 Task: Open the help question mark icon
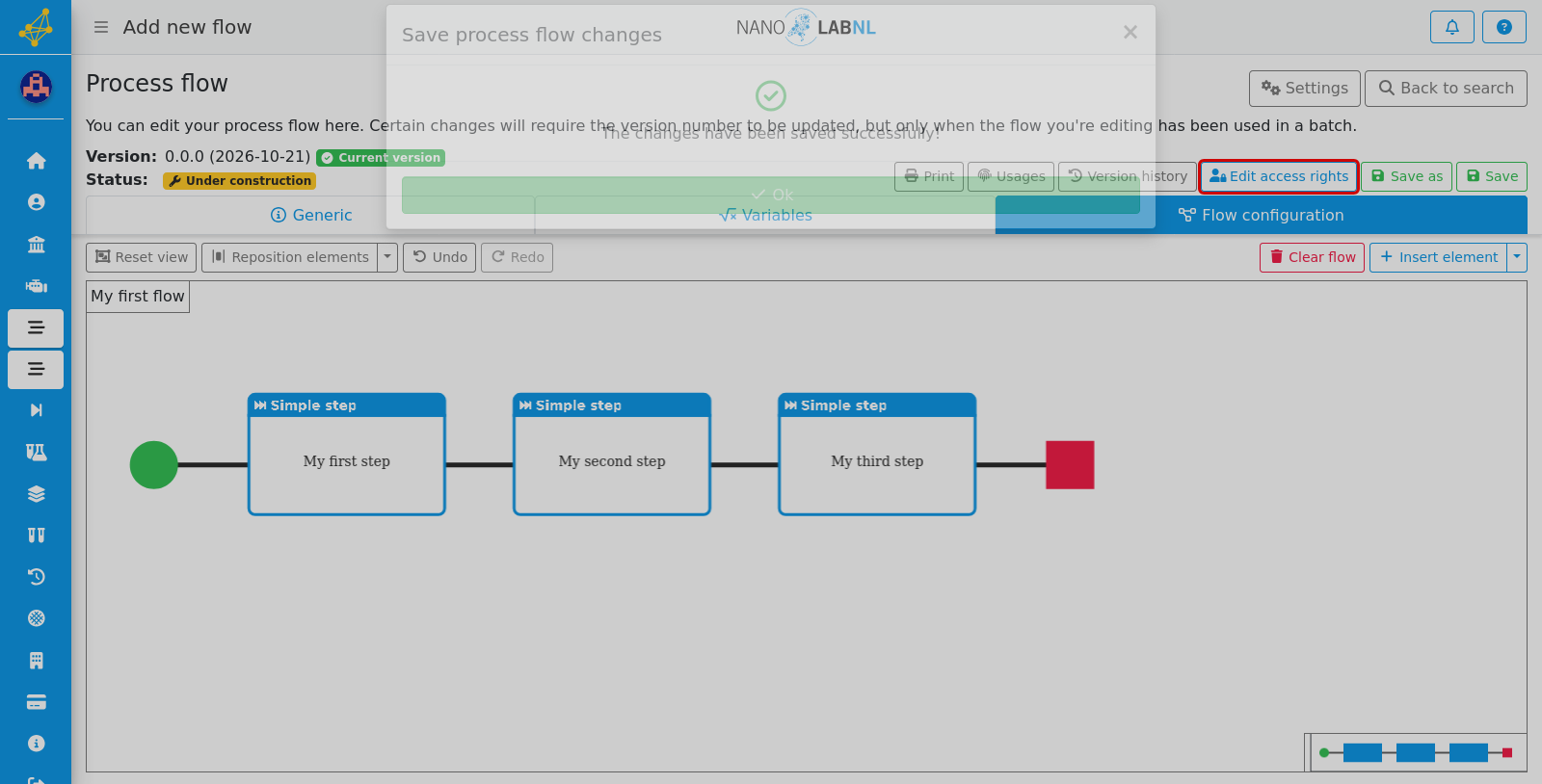coord(1504,27)
